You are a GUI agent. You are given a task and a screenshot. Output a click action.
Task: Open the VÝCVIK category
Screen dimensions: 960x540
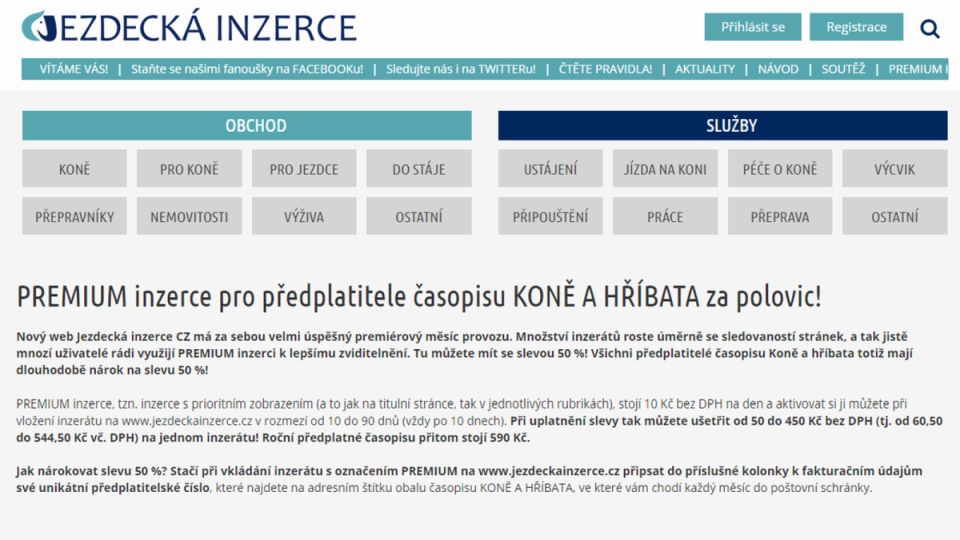(x=894, y=168)
